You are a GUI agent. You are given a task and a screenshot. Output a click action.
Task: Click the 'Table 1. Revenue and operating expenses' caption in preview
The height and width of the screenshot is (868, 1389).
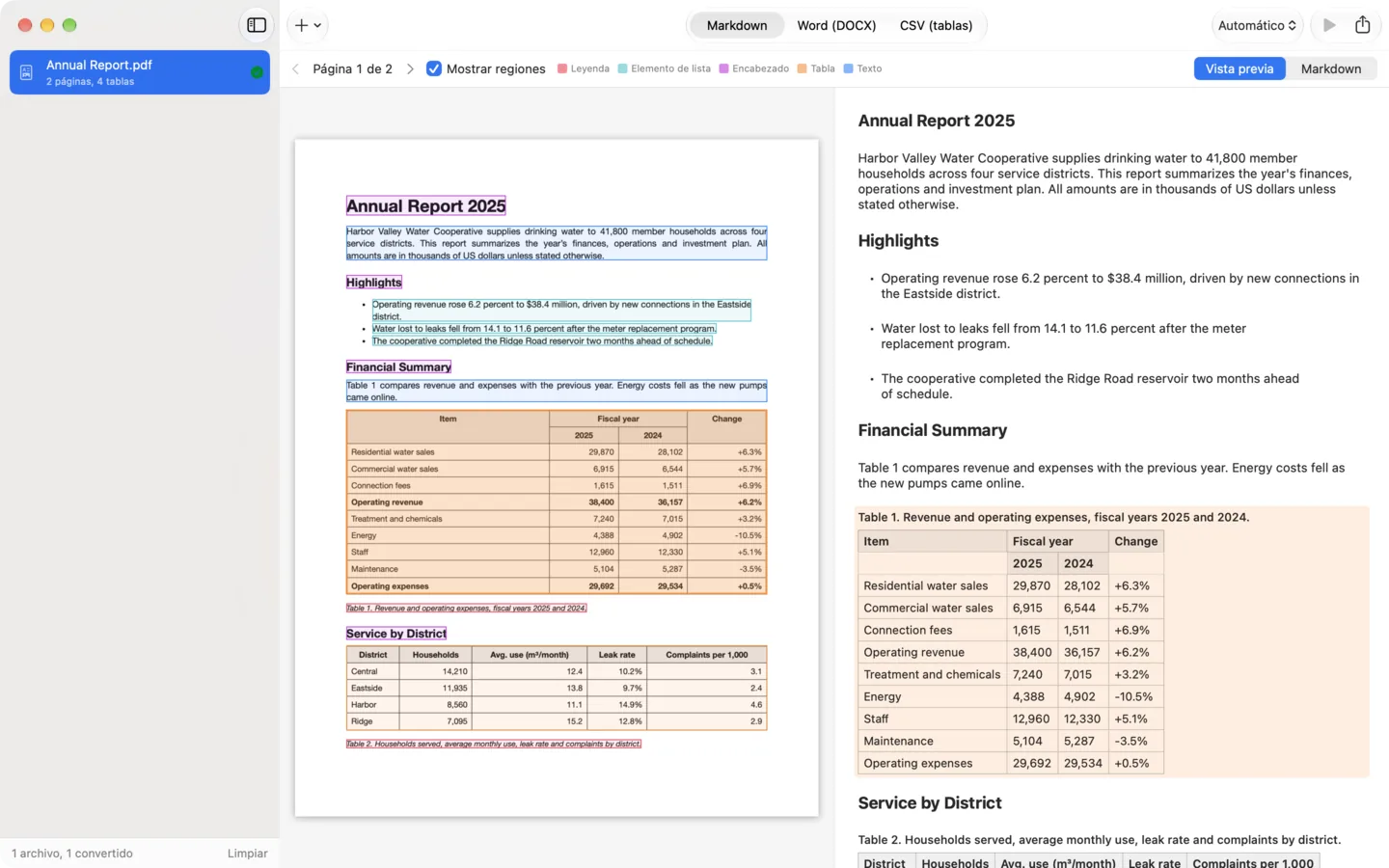pyautogui.click(x=1053, y=517)
